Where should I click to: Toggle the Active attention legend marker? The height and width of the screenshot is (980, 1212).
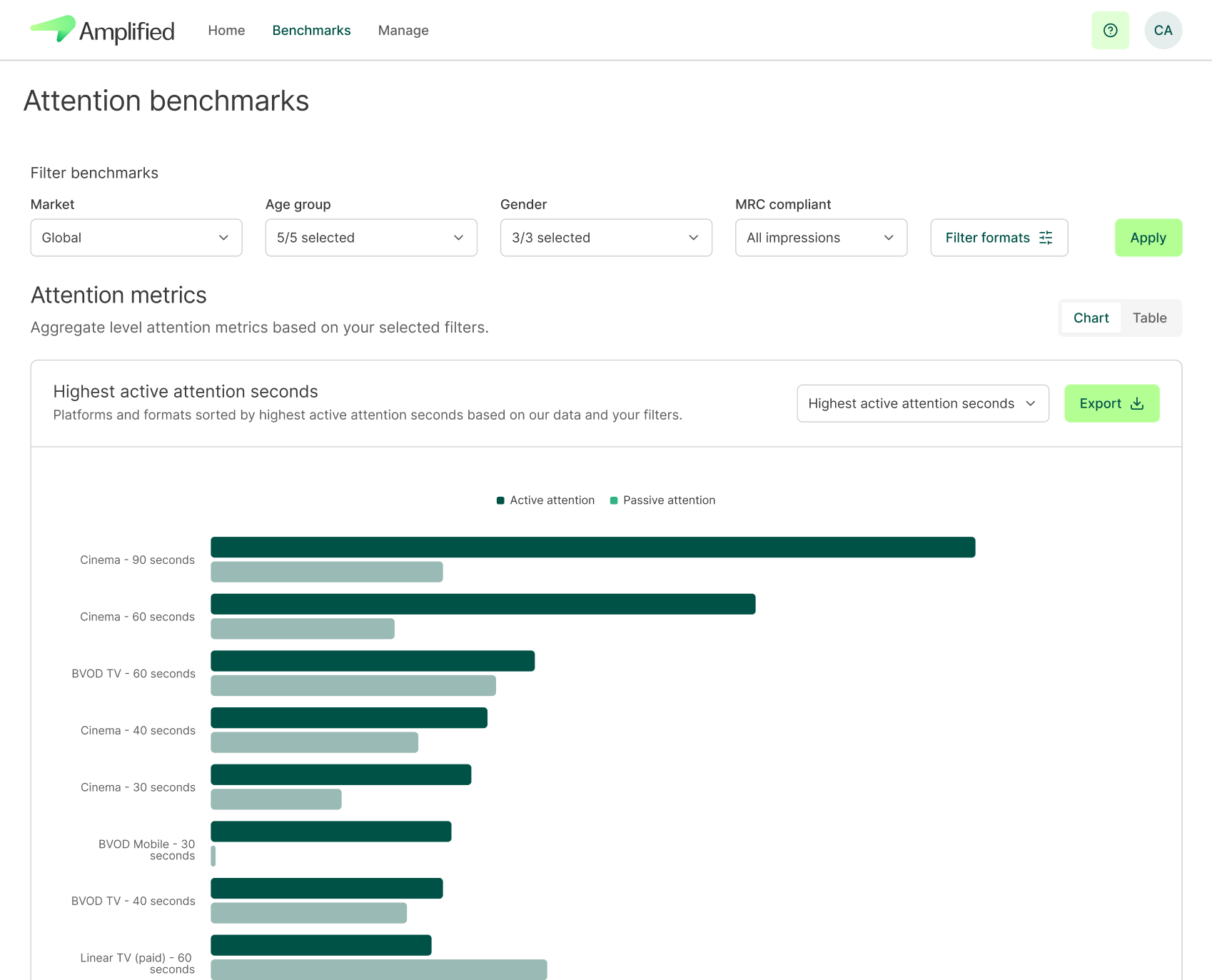point(500,500)
